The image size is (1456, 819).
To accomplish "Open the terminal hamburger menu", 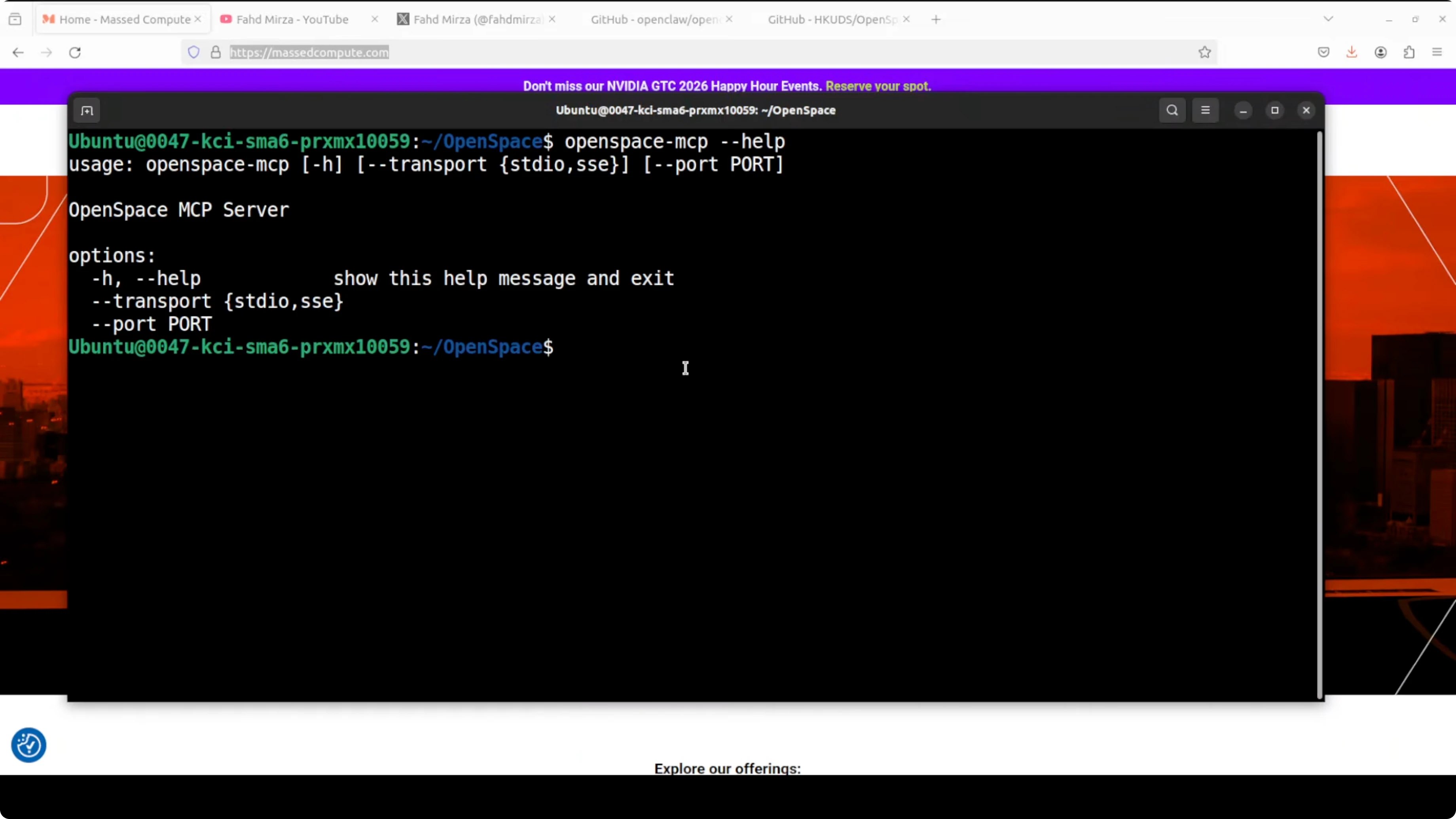I will tap(1205, 110).
